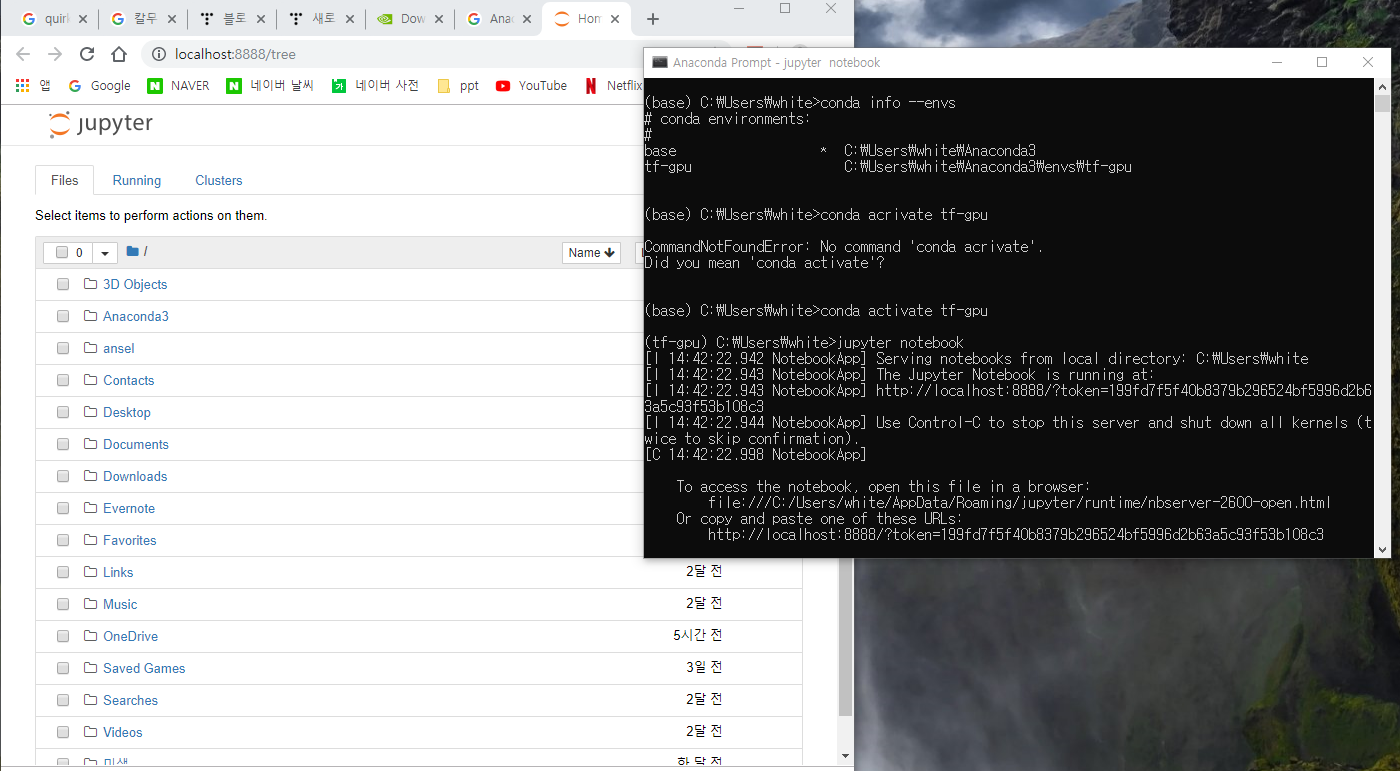Open the Google bookmark
The height and width of the screenshot is (771, 1400).
[99, 86]
